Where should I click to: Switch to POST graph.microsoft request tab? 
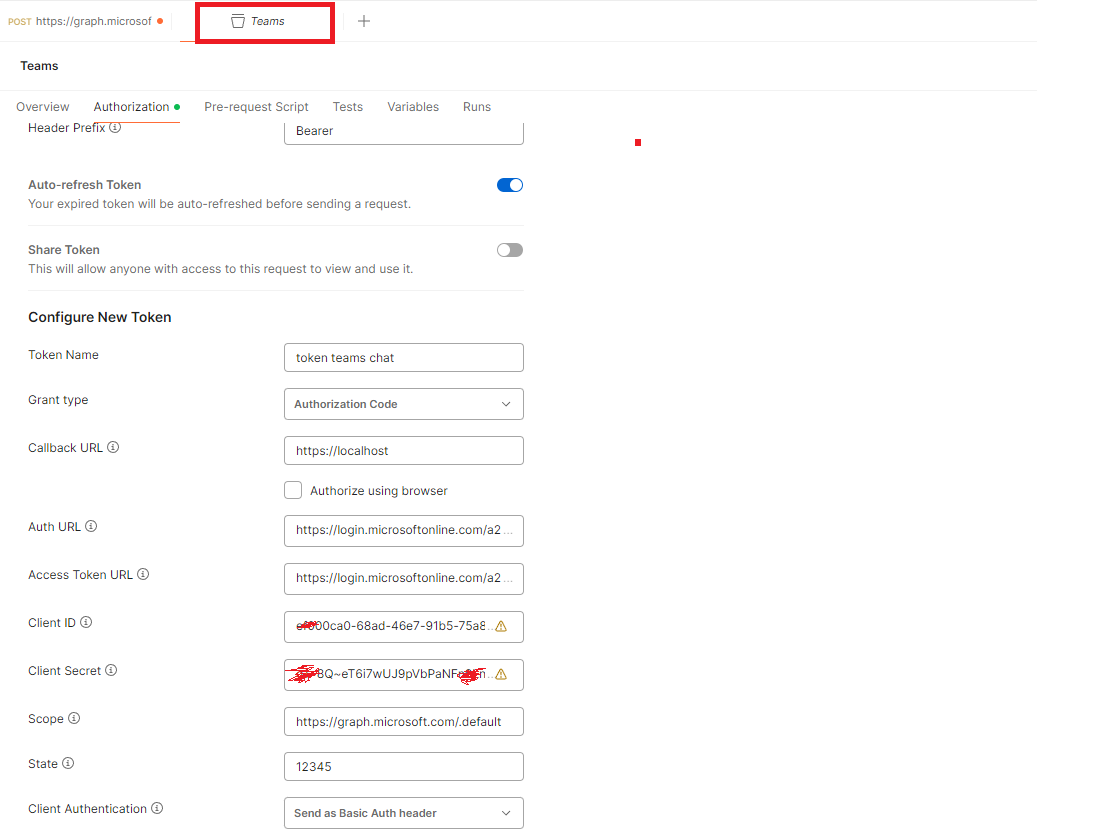pyautogui.click(x=85, y=21)
